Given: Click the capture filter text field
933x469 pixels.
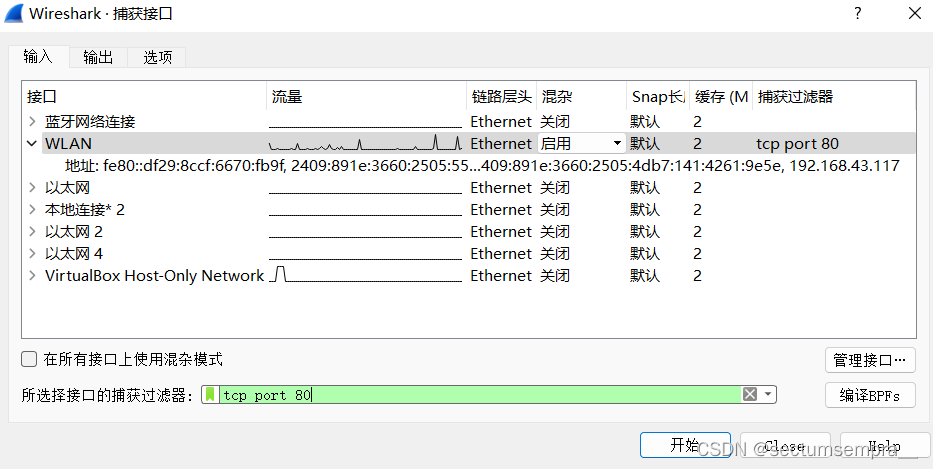Looking at the screenshot, I should tap(481, 395).
